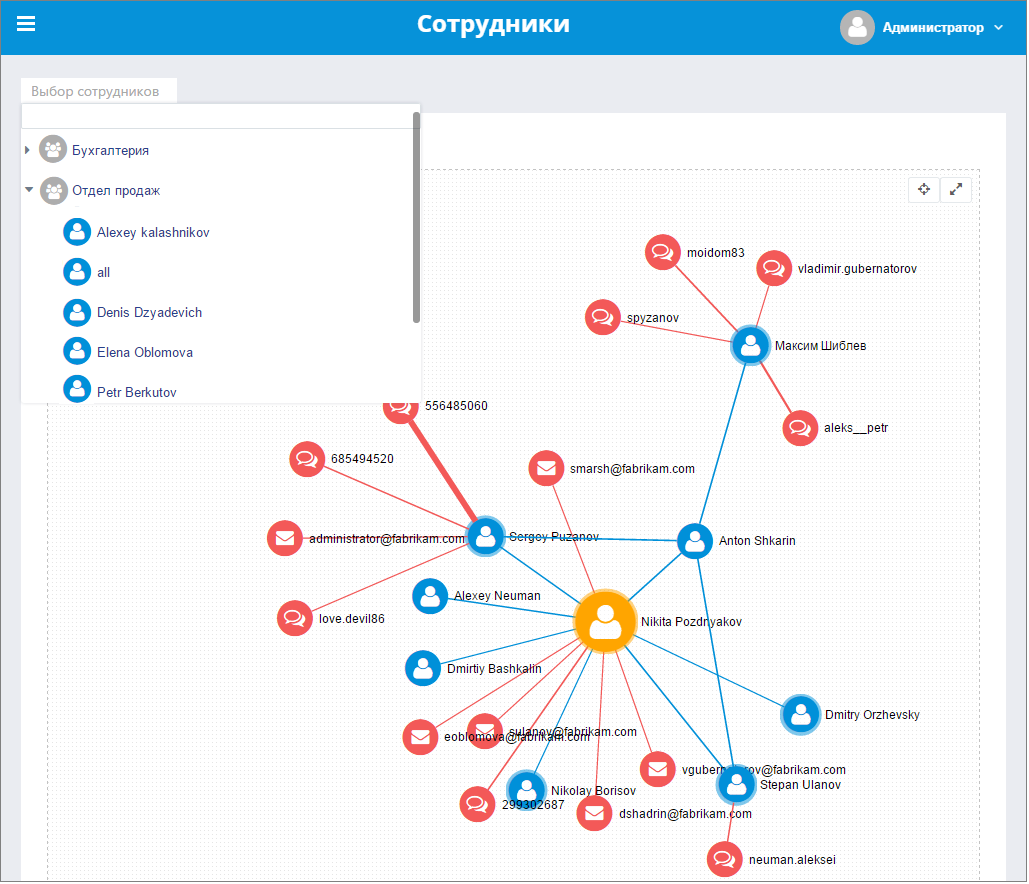The height and width of the screenshot is (884, 1029).
Task: Click the employee list scrollbar thumb
Action: pyautogui.click(x=416, y=217)
